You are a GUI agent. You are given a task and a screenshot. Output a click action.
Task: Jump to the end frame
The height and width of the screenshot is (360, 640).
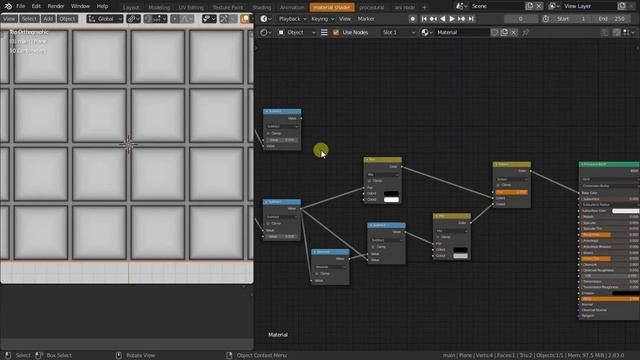pyautogui.click(x=471, y=19)
